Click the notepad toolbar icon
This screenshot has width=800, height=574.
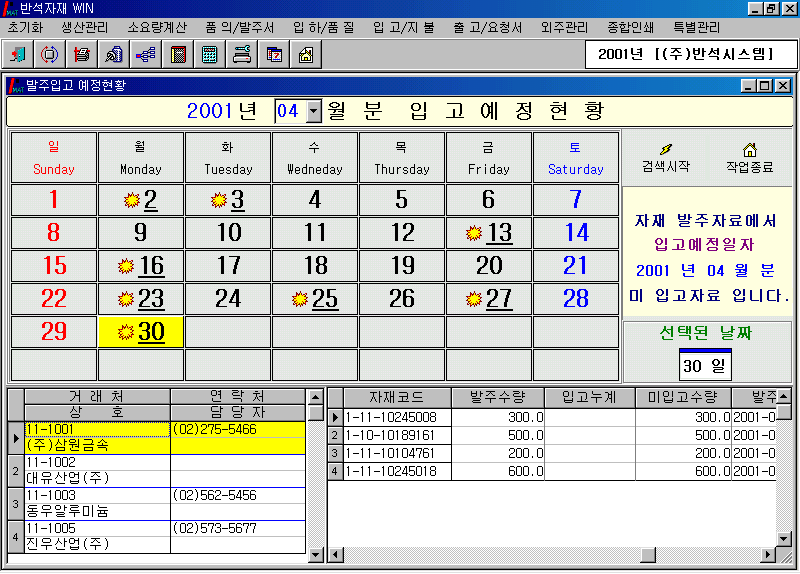pyautogui.click(x=177, y=55)
